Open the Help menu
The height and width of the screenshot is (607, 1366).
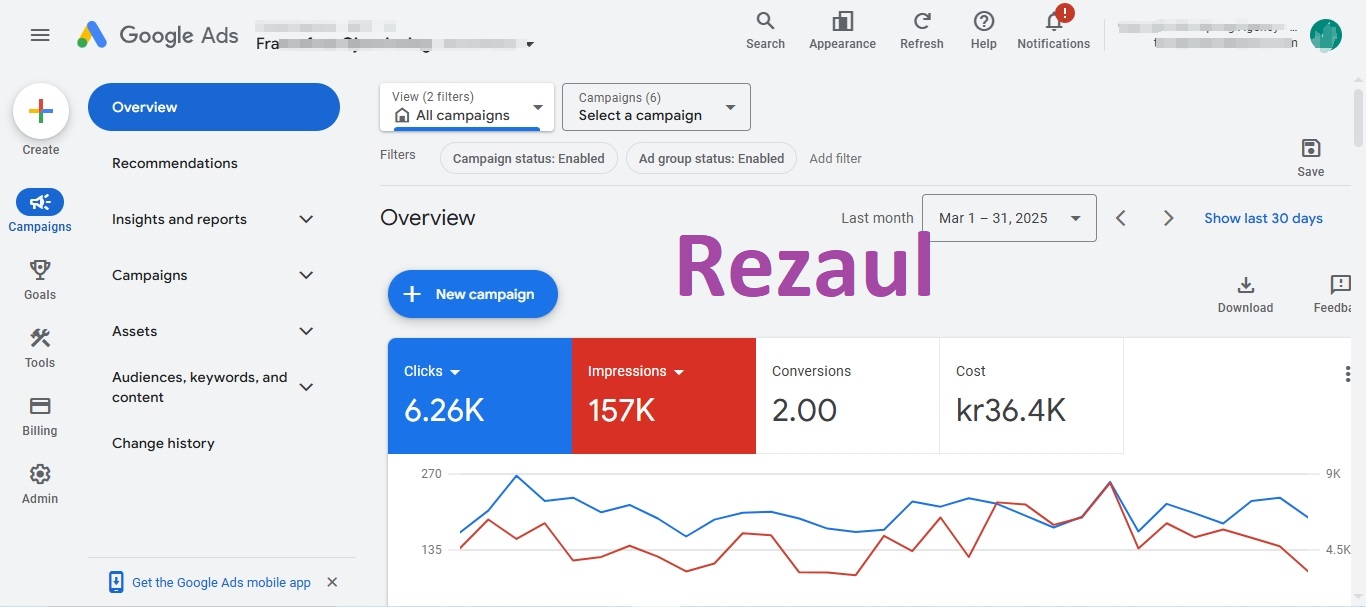coord(984,31)
